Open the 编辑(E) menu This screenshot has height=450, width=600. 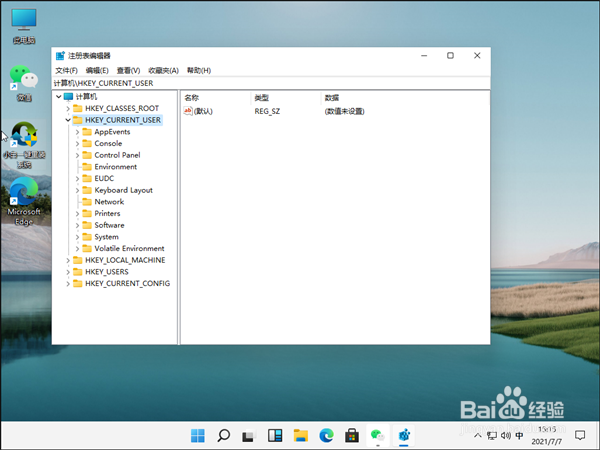(x=97, y=70)
